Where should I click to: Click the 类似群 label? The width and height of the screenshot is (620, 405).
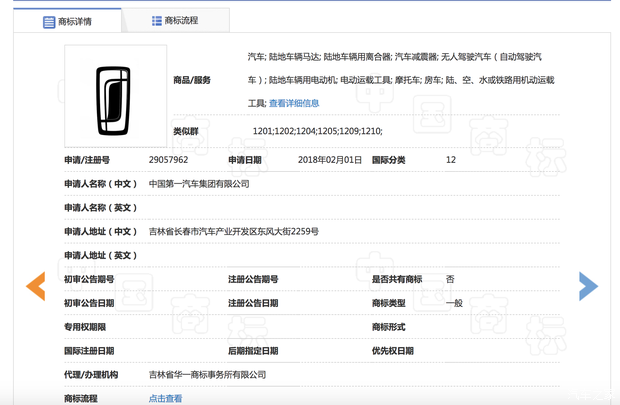186,131
